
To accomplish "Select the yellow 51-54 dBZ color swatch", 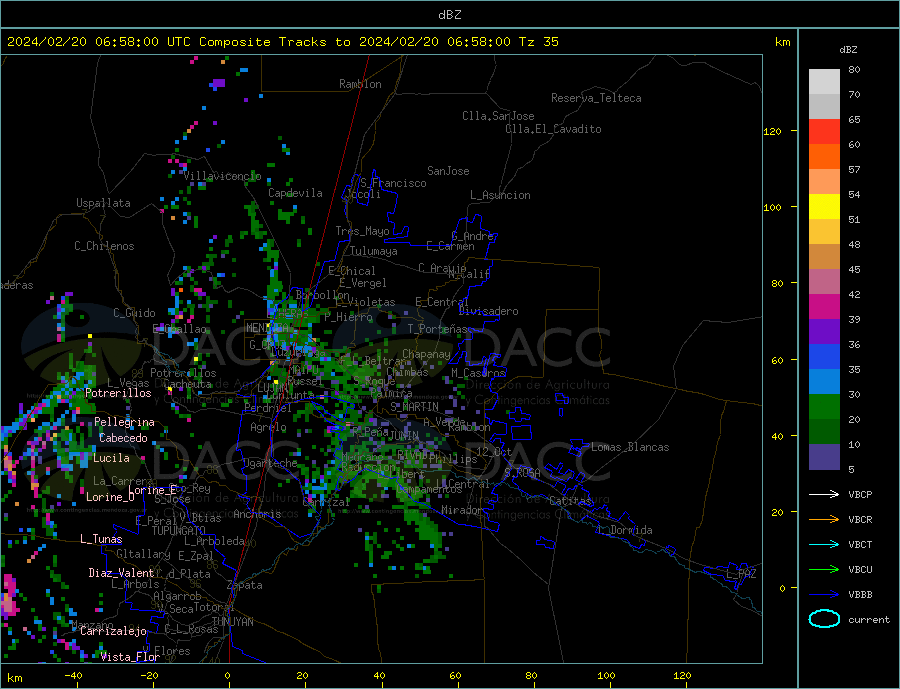I will click(x=824, y=207).
